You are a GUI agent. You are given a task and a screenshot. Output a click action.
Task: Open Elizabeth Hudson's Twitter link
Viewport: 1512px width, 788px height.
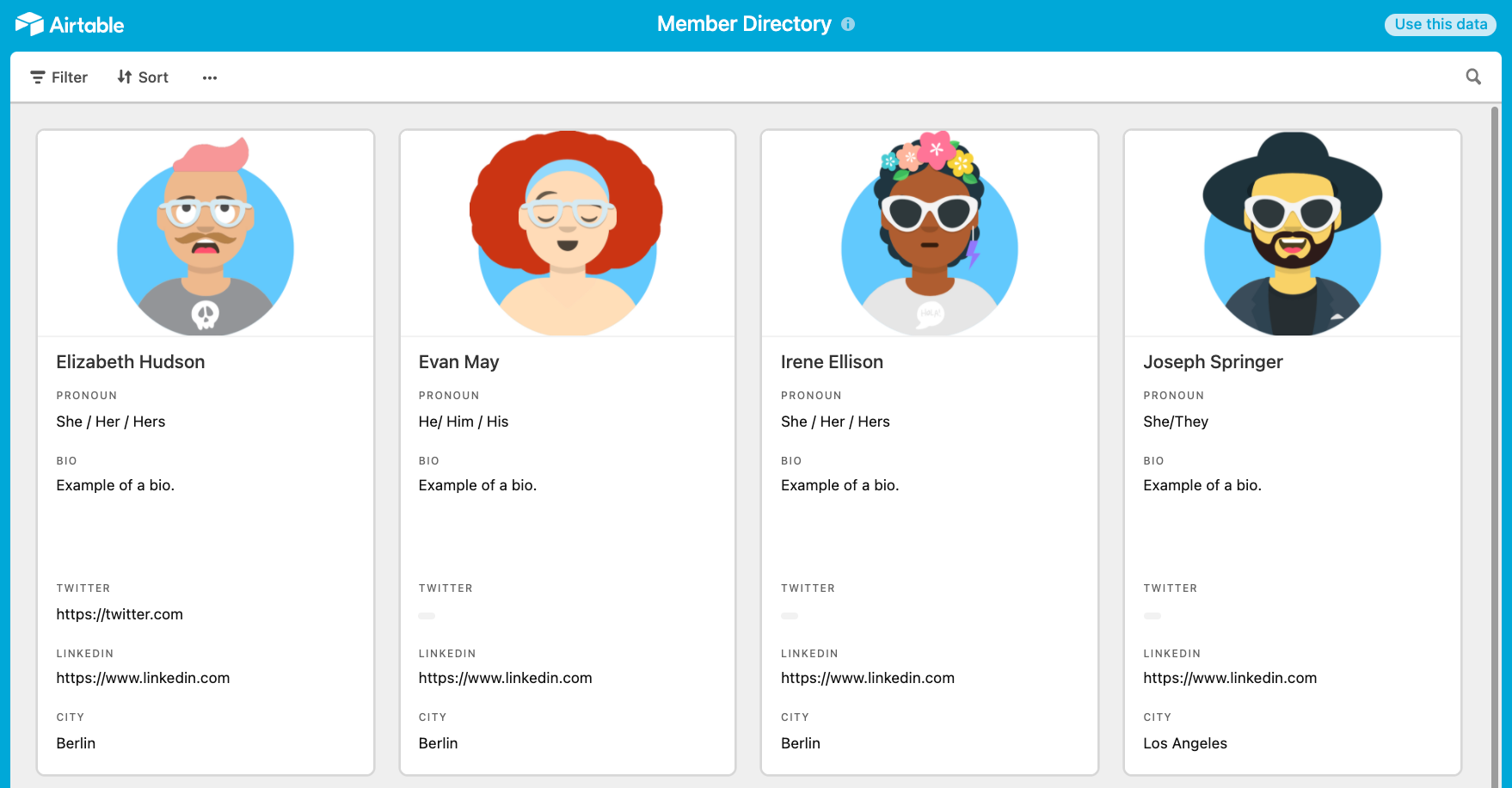pyautogui.click(x=120, y=614)
